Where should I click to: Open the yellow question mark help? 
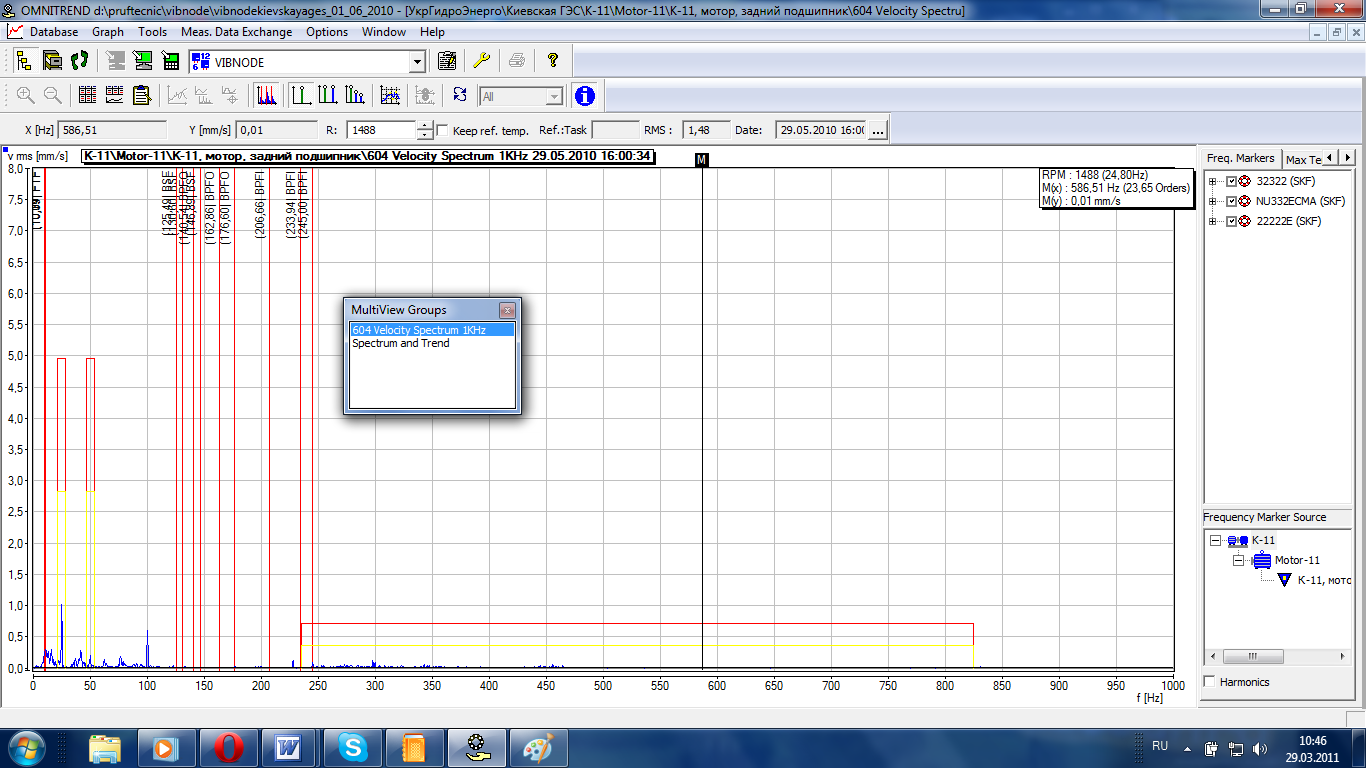point(552,61)
